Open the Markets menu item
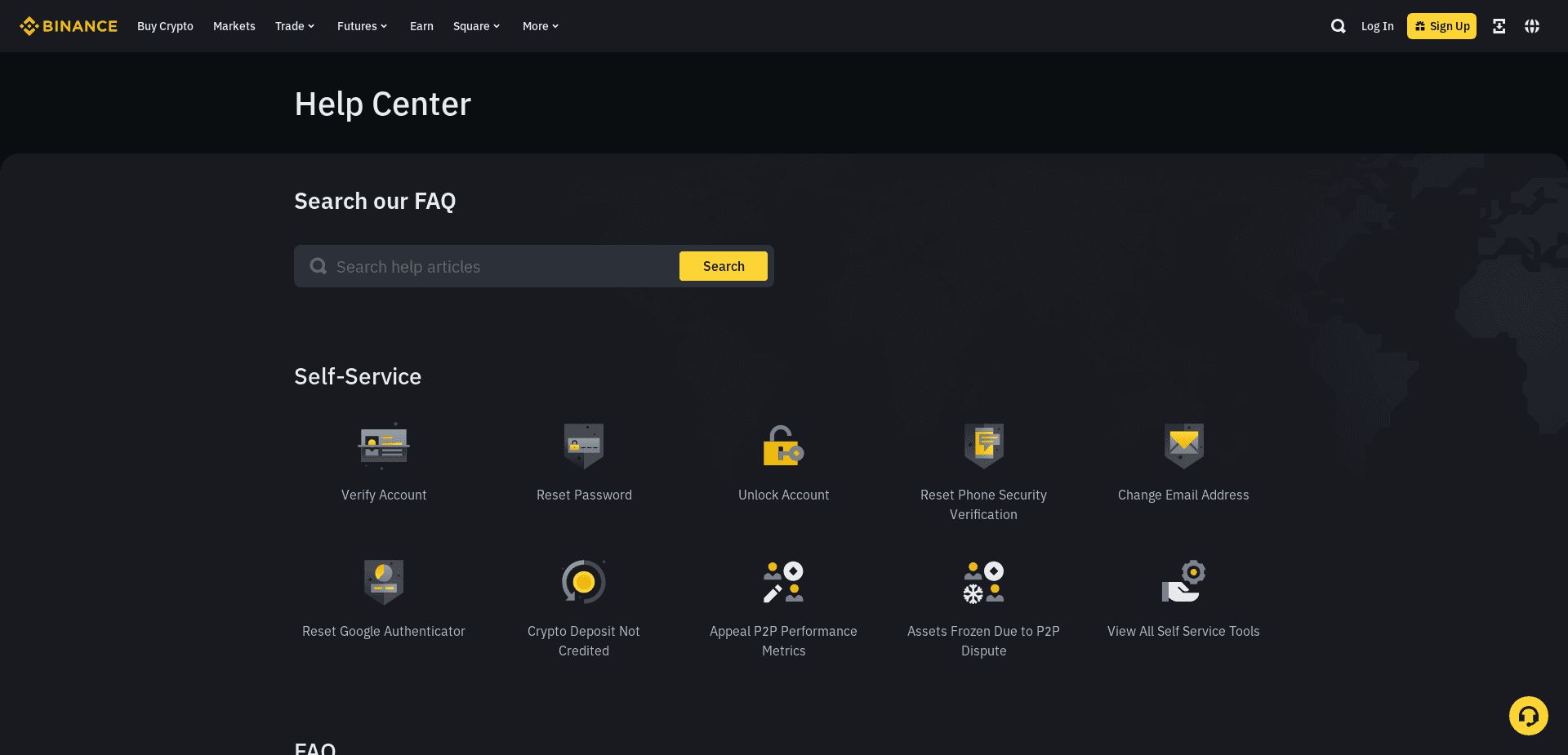 tap(234, 26)
